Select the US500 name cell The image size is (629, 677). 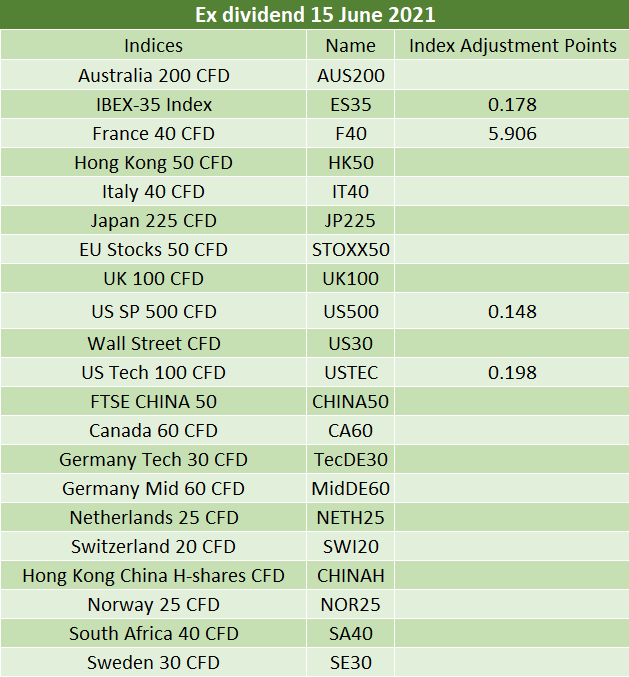coord(351,311)
